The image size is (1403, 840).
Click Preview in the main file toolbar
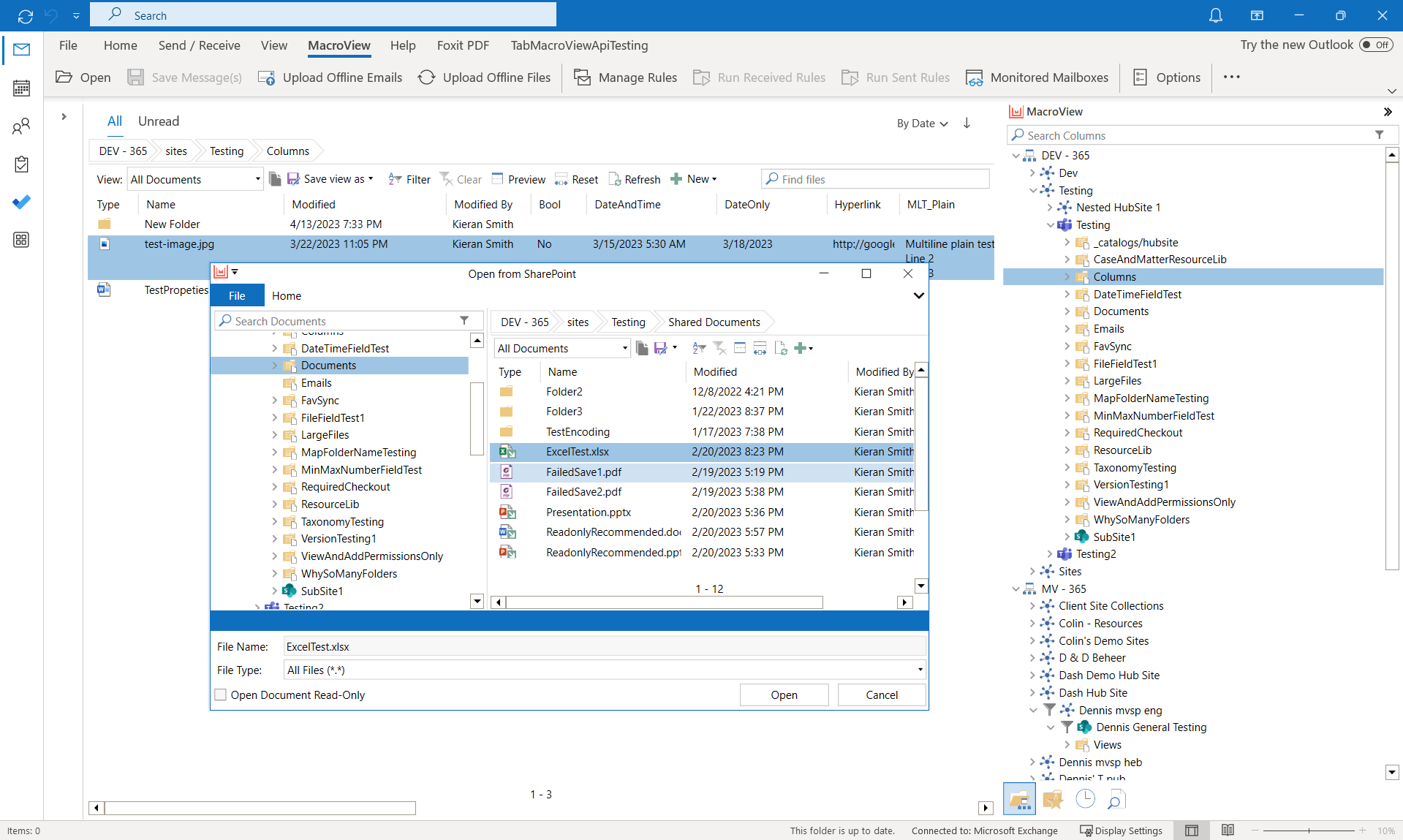click(x=518, y=179)
